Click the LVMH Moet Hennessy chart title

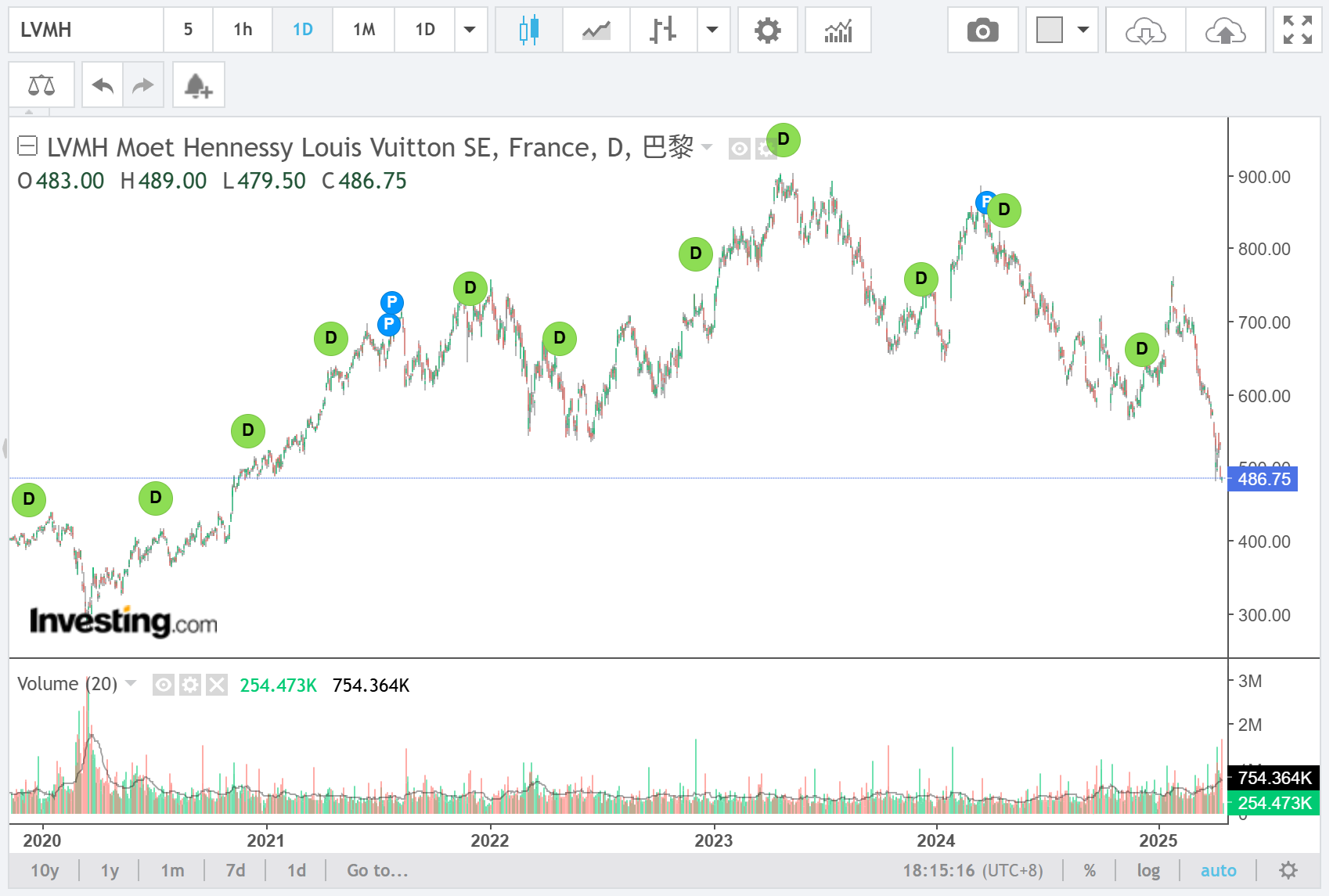tap(369, 147)
